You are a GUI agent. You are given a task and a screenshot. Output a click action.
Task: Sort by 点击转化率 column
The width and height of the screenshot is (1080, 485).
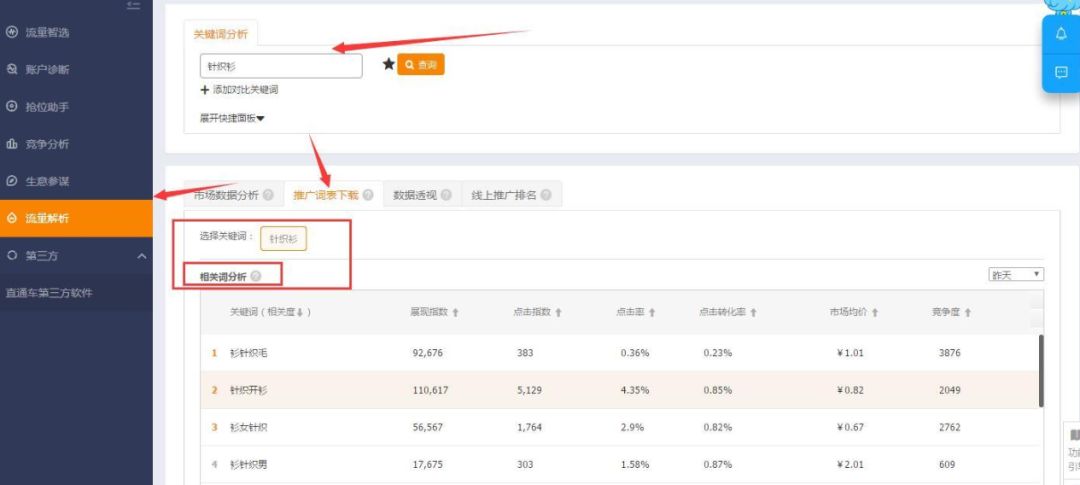pyautogui.click(x=728, y=312)
